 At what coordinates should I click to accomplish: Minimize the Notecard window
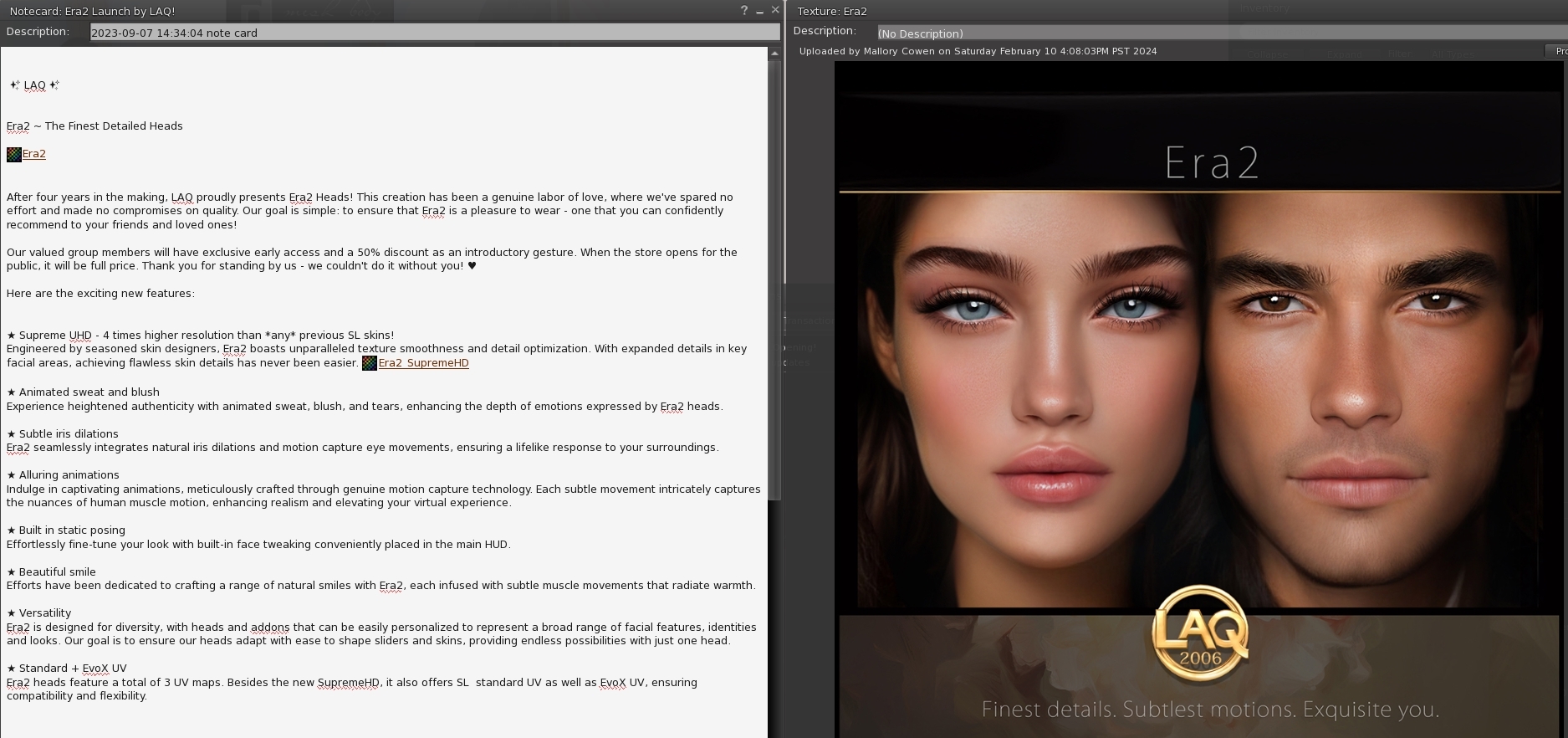tap(759, 11)
